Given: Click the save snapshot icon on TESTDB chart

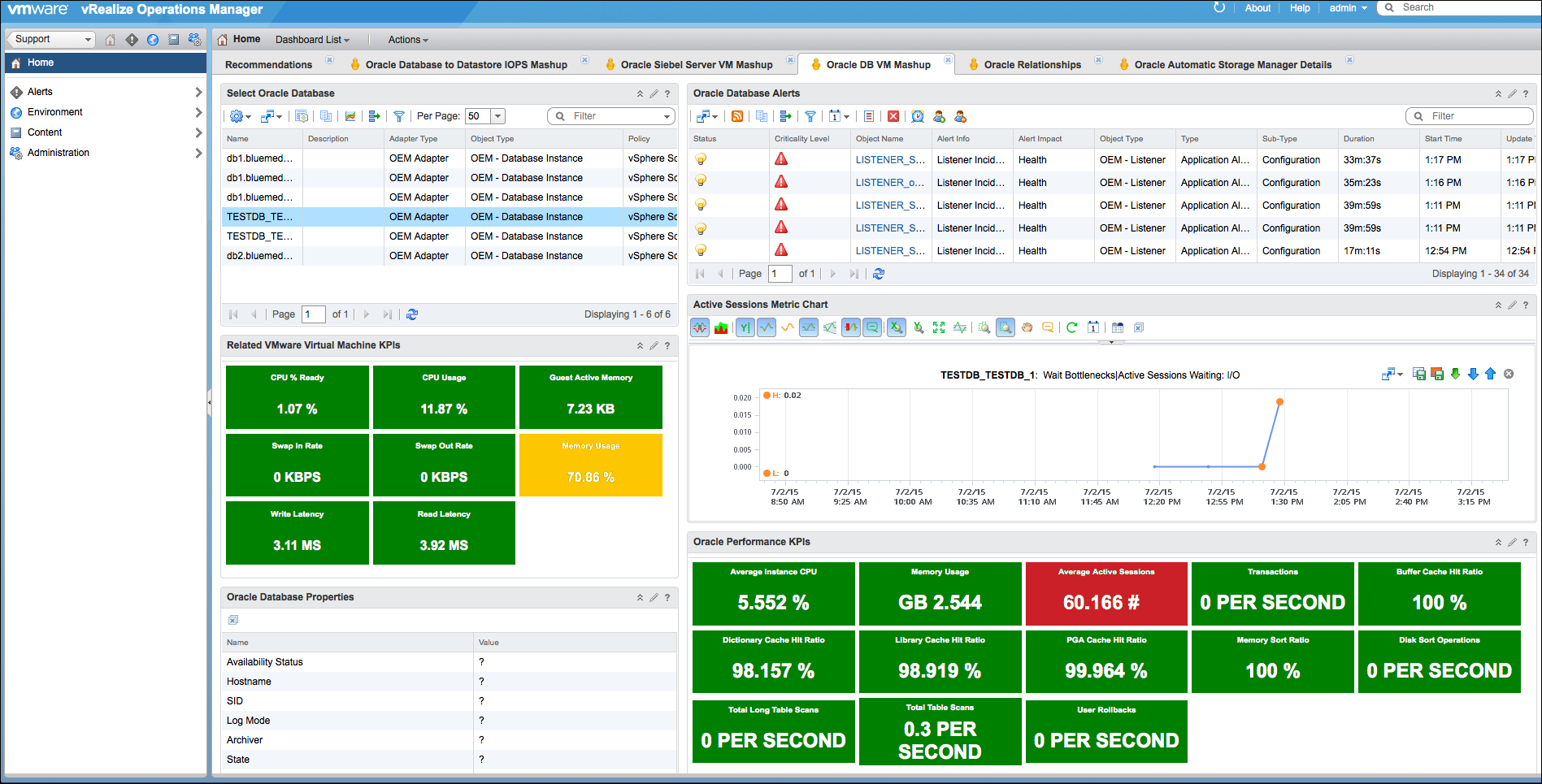Looking at the screenshot, I should click(x=1419, y=374).
